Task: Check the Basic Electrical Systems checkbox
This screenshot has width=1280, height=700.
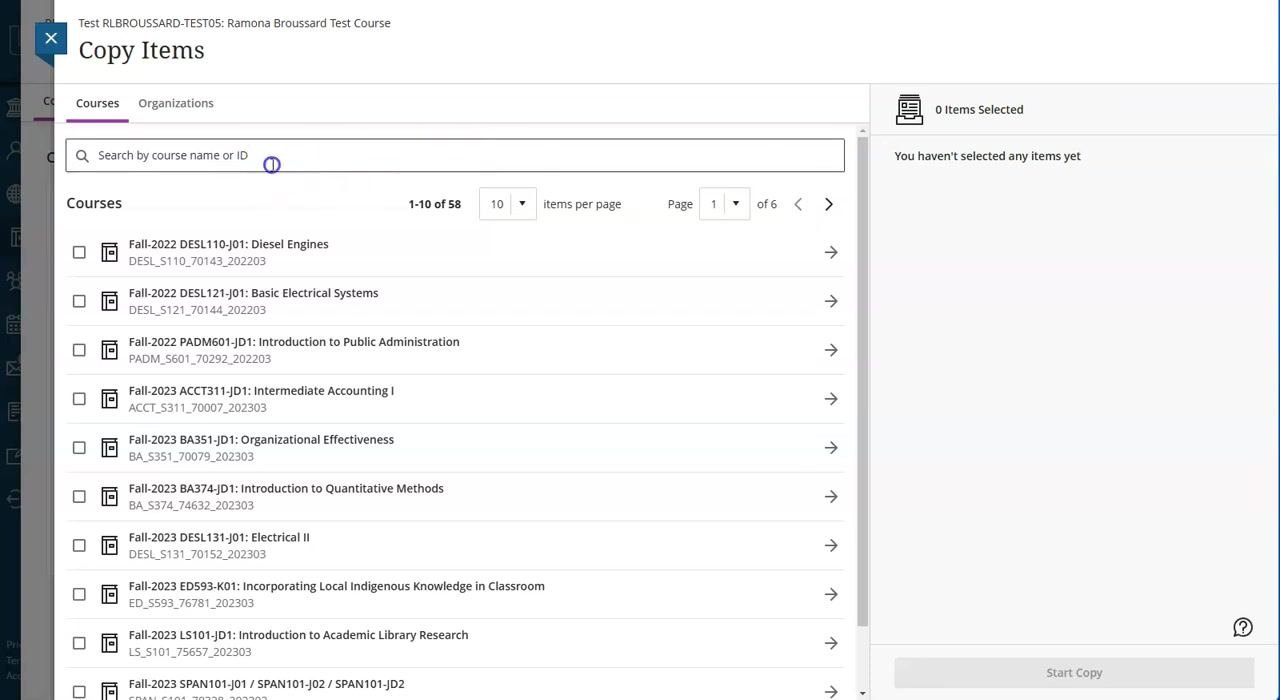Action: 79,301
